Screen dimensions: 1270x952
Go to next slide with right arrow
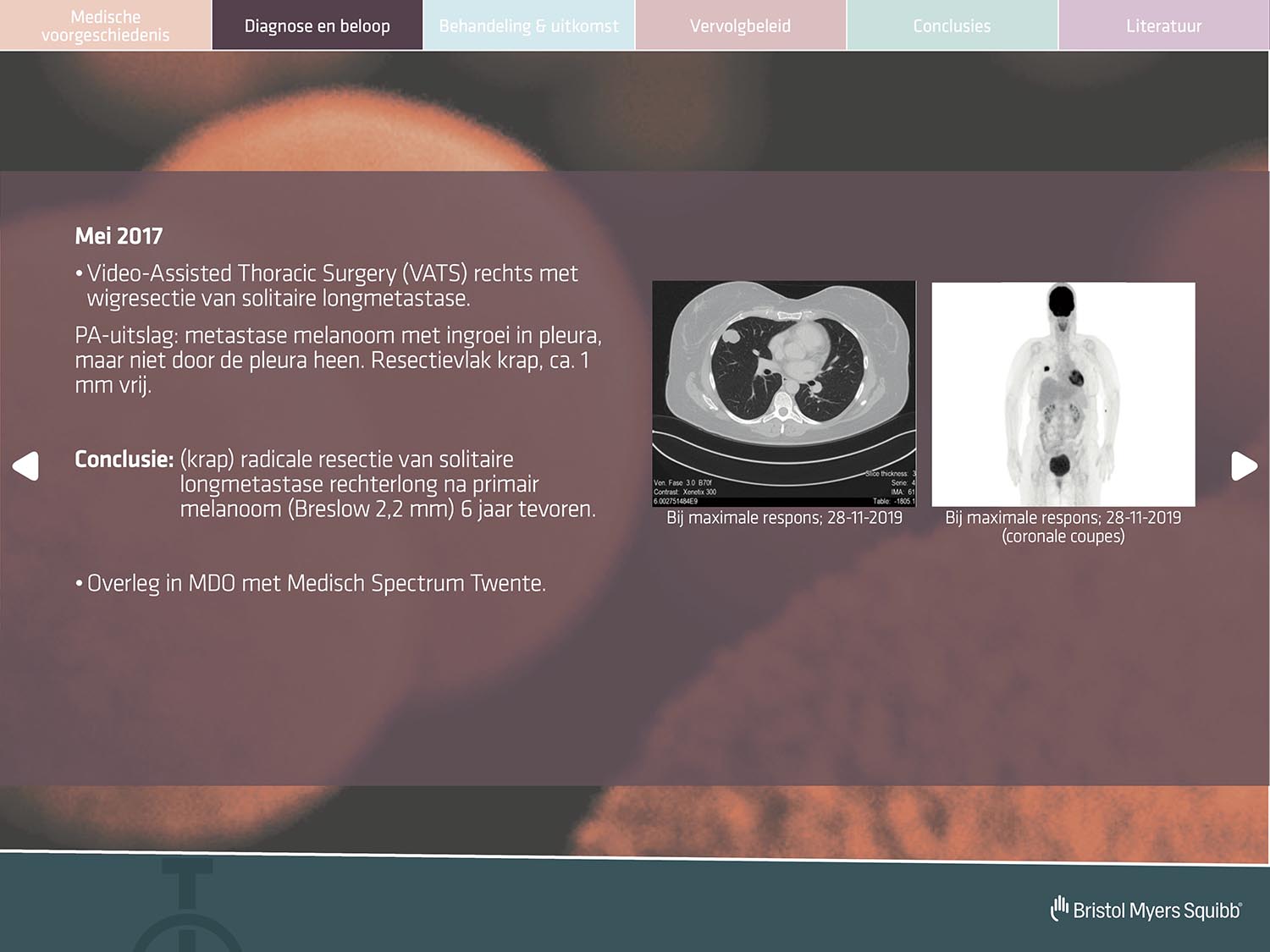(1244, 466)
